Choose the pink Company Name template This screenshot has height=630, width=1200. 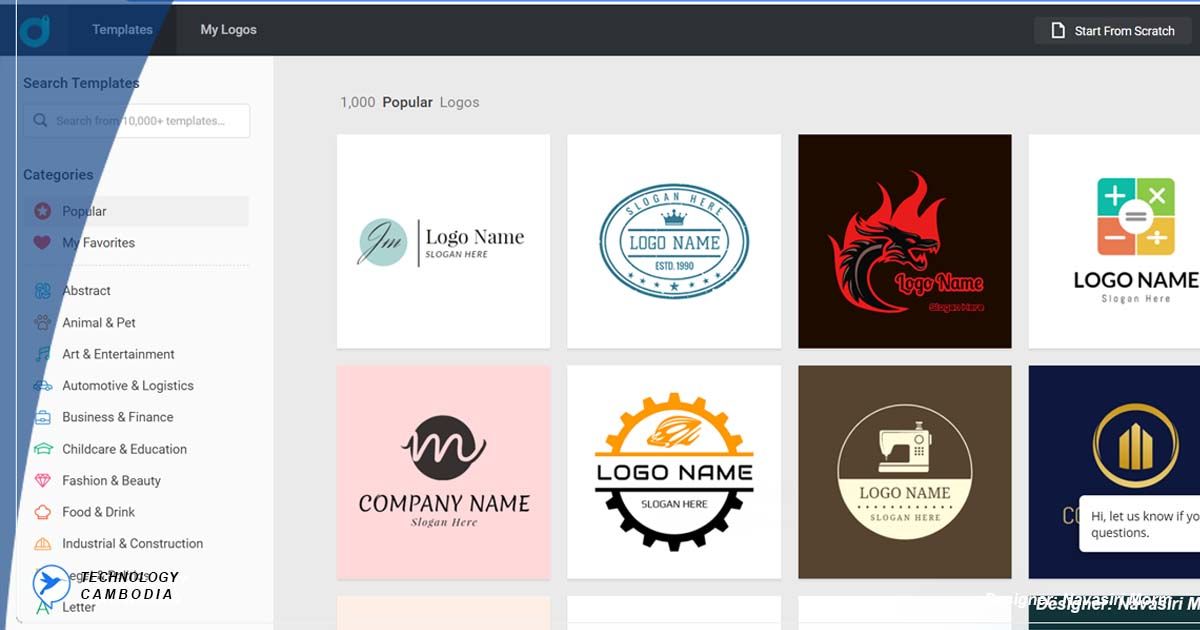443,472
